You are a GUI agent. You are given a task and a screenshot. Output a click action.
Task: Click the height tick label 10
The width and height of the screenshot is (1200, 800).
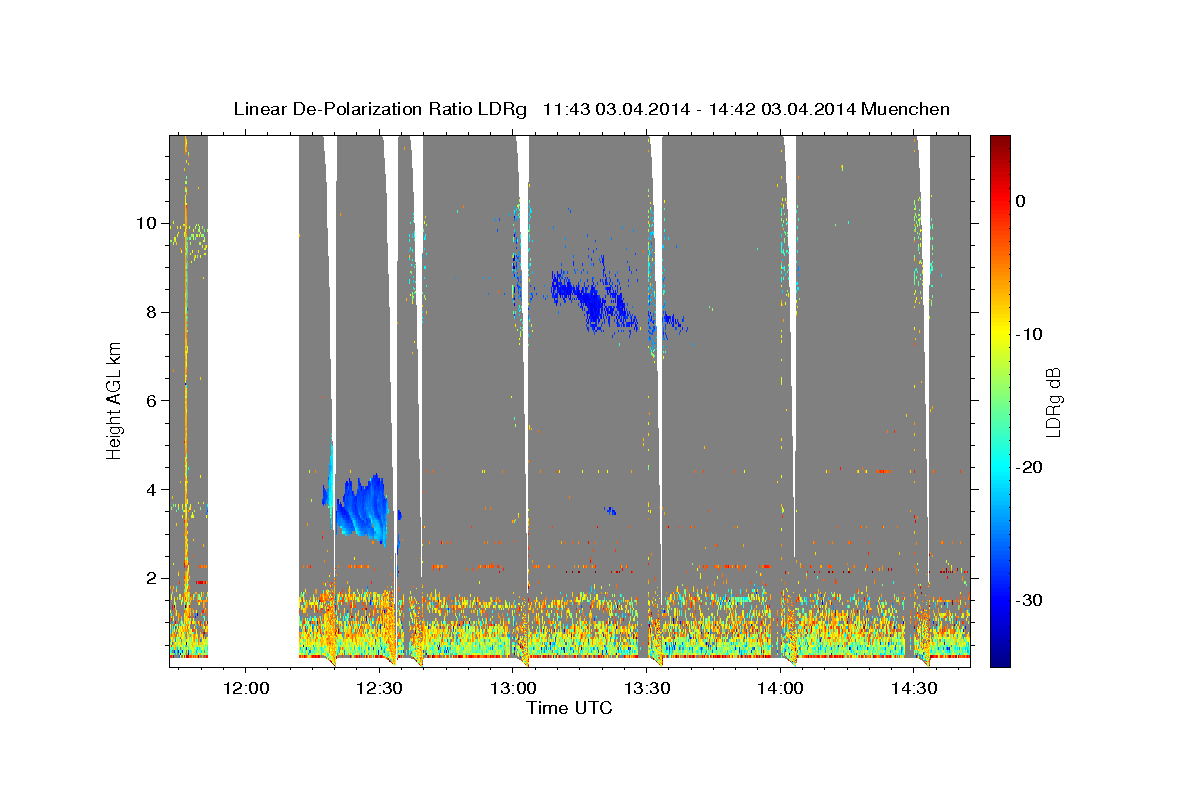[x=147, y=223]
